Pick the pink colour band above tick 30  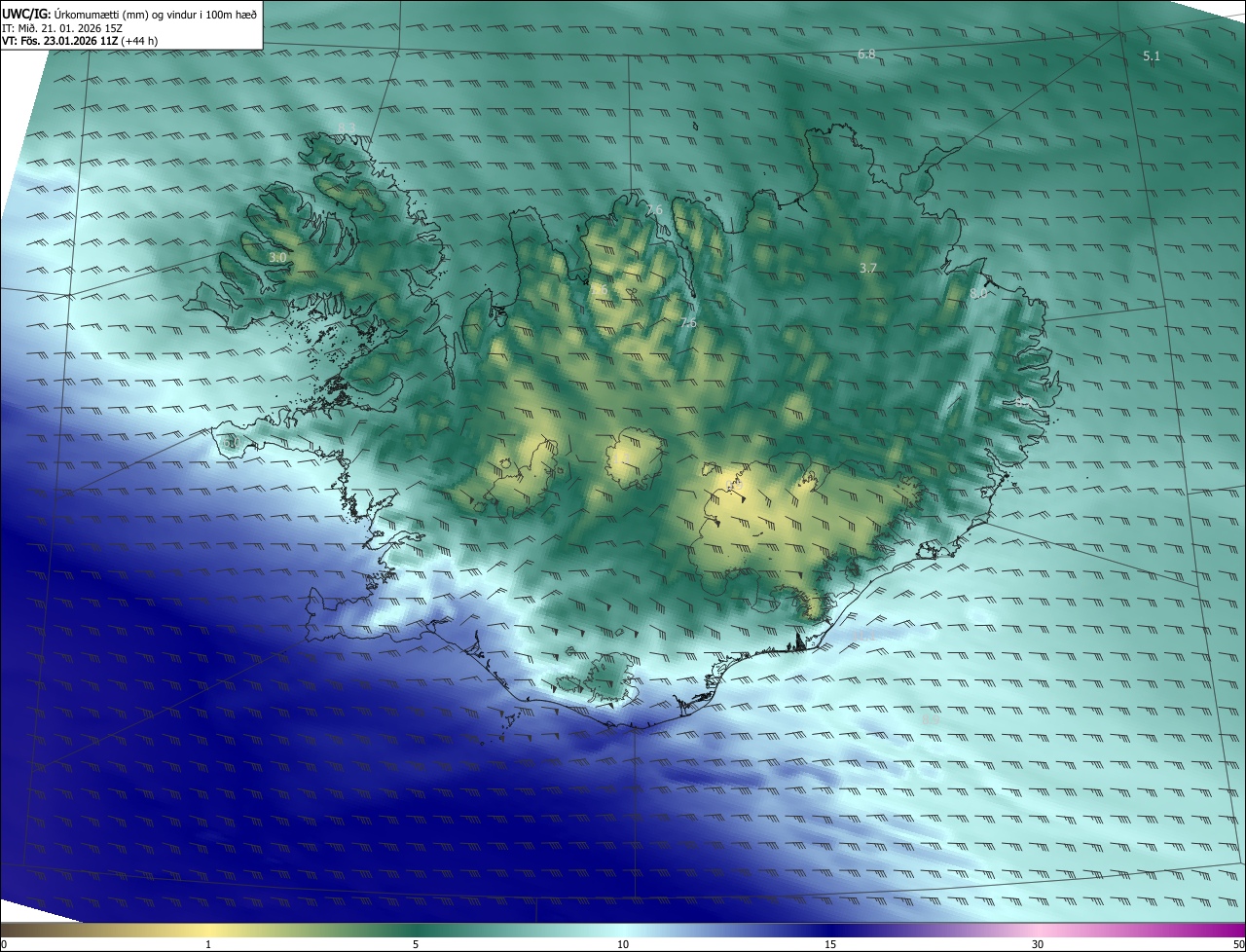point(1038,930)
